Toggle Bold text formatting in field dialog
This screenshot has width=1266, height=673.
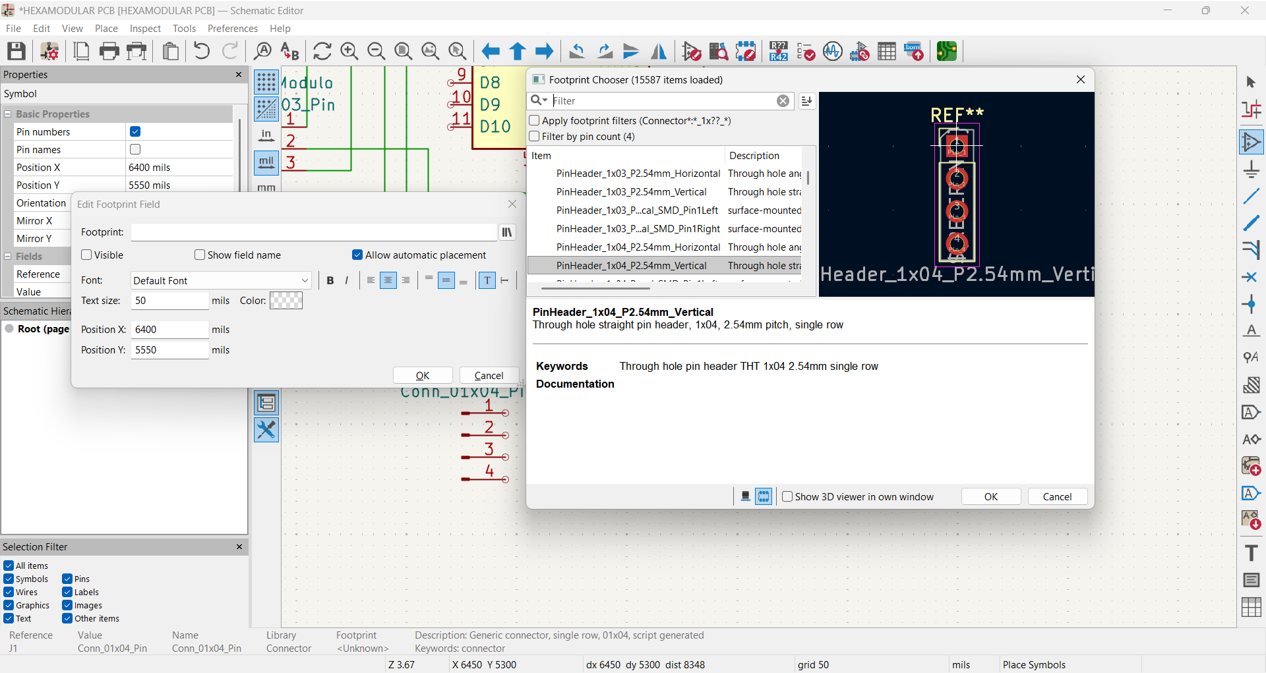click(330, 281)
